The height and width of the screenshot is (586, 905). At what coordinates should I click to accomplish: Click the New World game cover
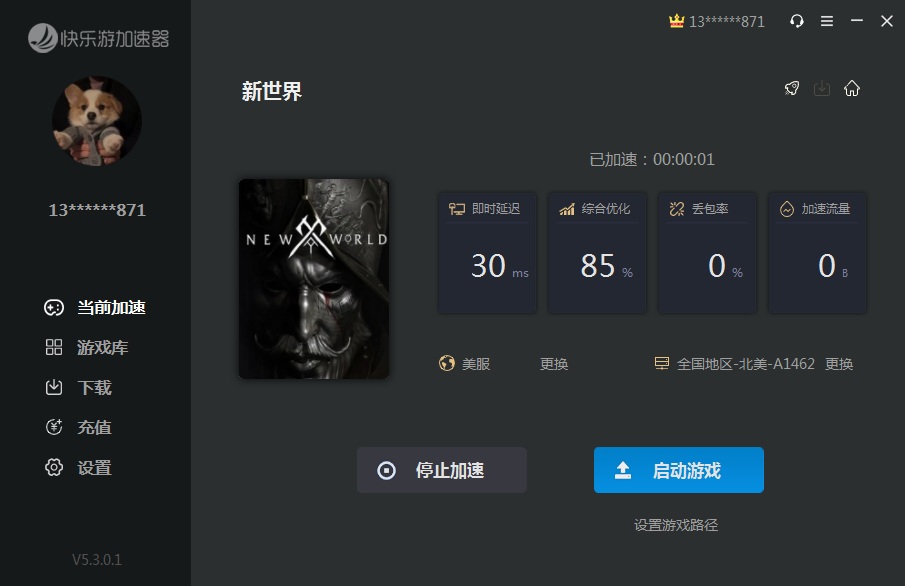[314, 279]
